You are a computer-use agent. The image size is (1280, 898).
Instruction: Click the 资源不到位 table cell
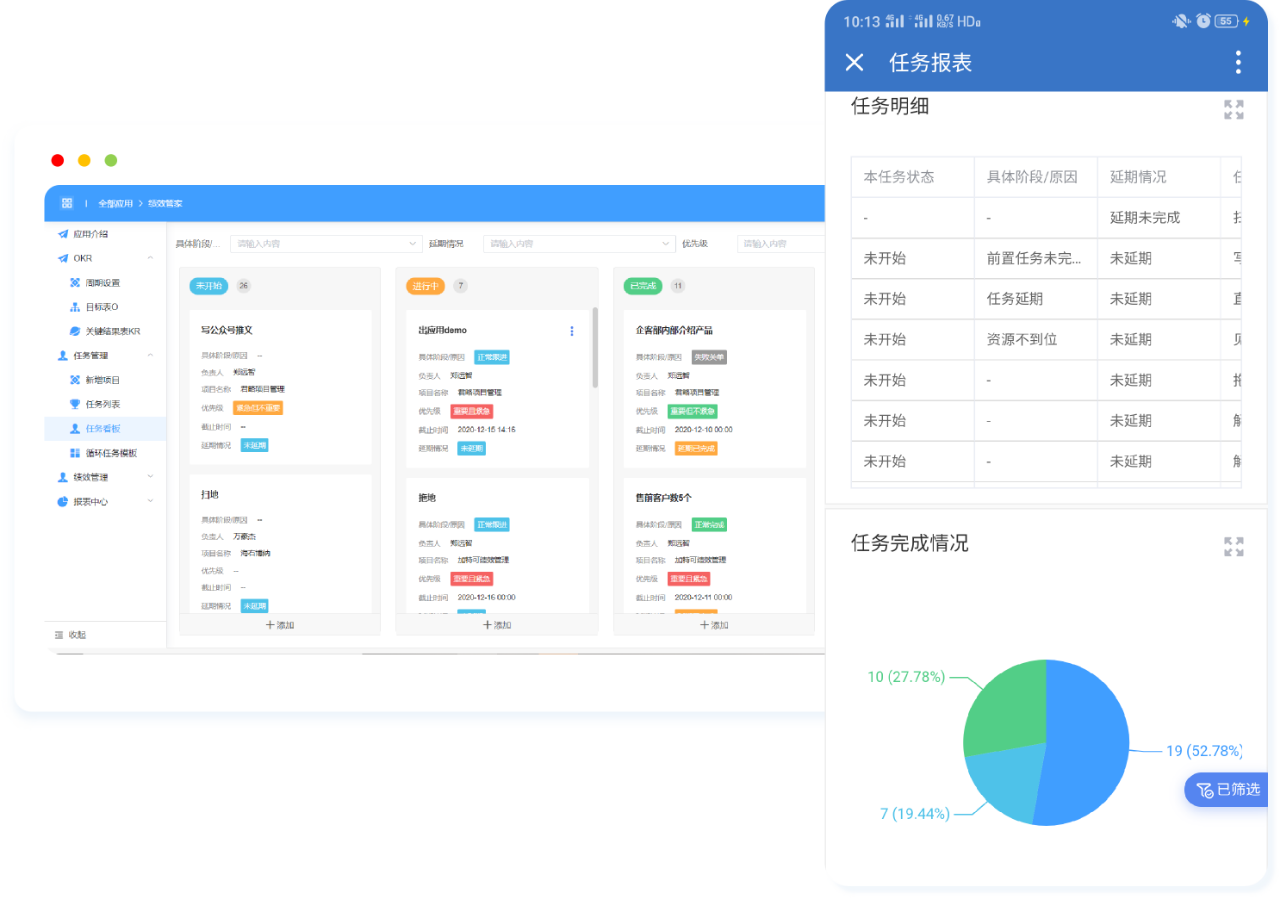1035,340
